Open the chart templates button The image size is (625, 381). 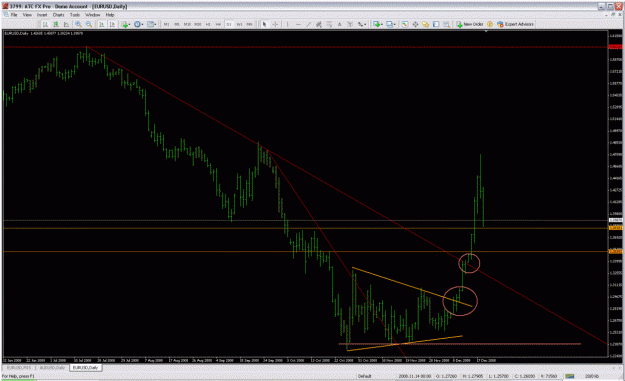[150, 24]
